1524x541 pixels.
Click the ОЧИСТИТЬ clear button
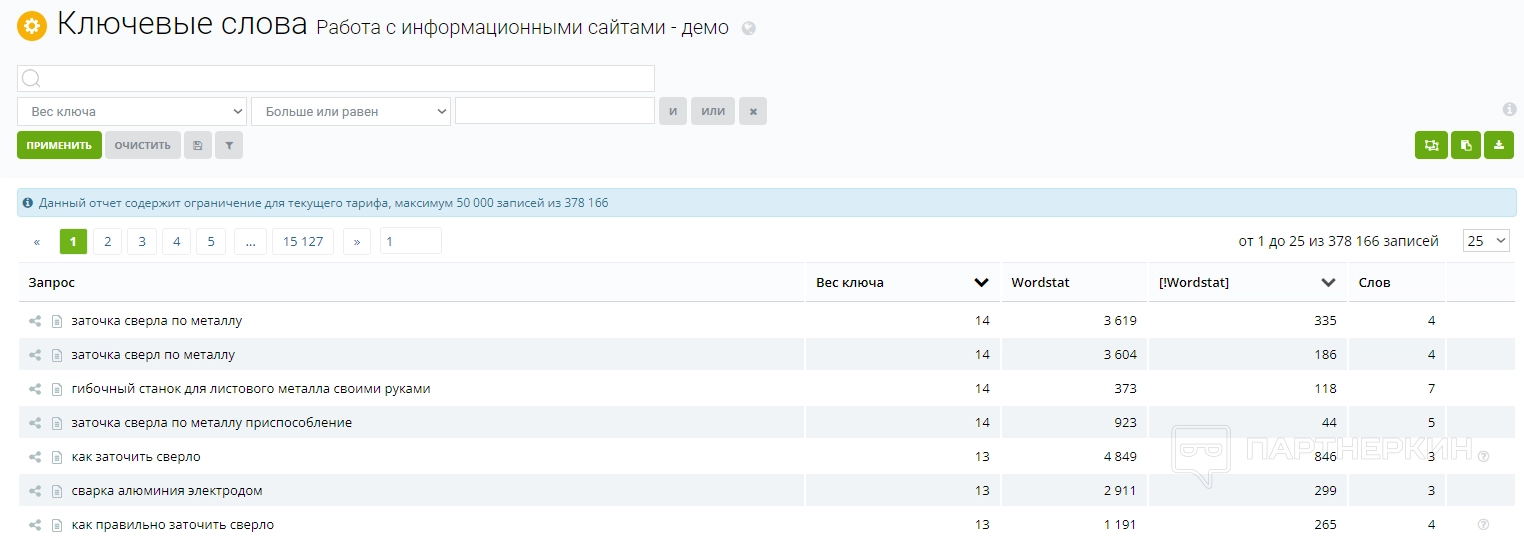[143, 145]
